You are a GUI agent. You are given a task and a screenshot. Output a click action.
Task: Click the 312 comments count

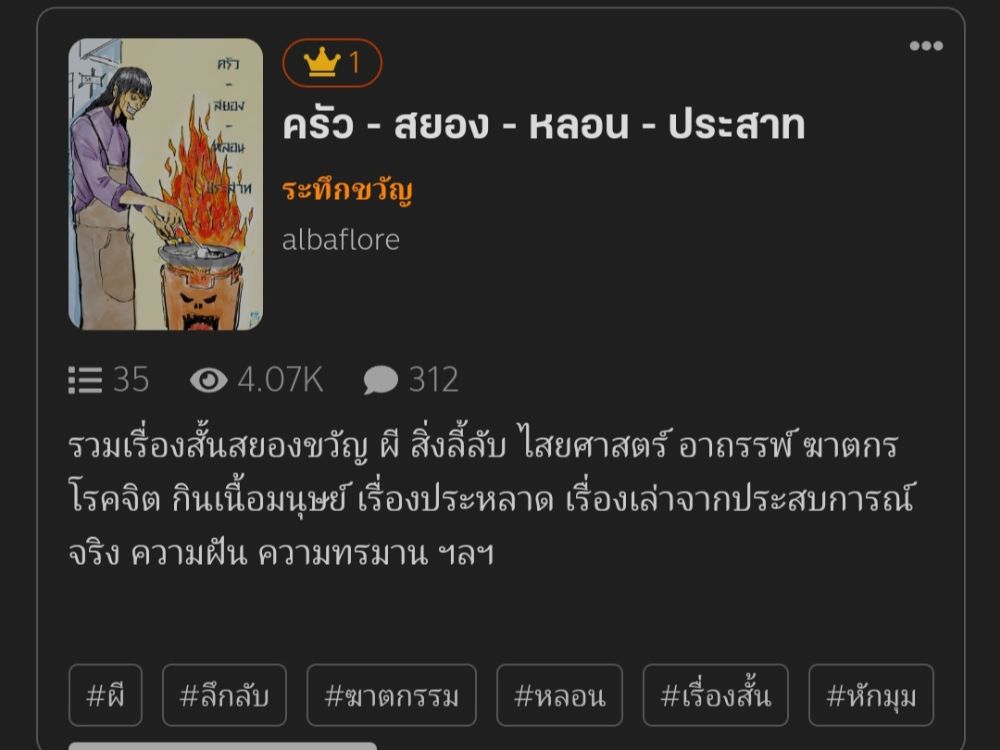(434, 380)
